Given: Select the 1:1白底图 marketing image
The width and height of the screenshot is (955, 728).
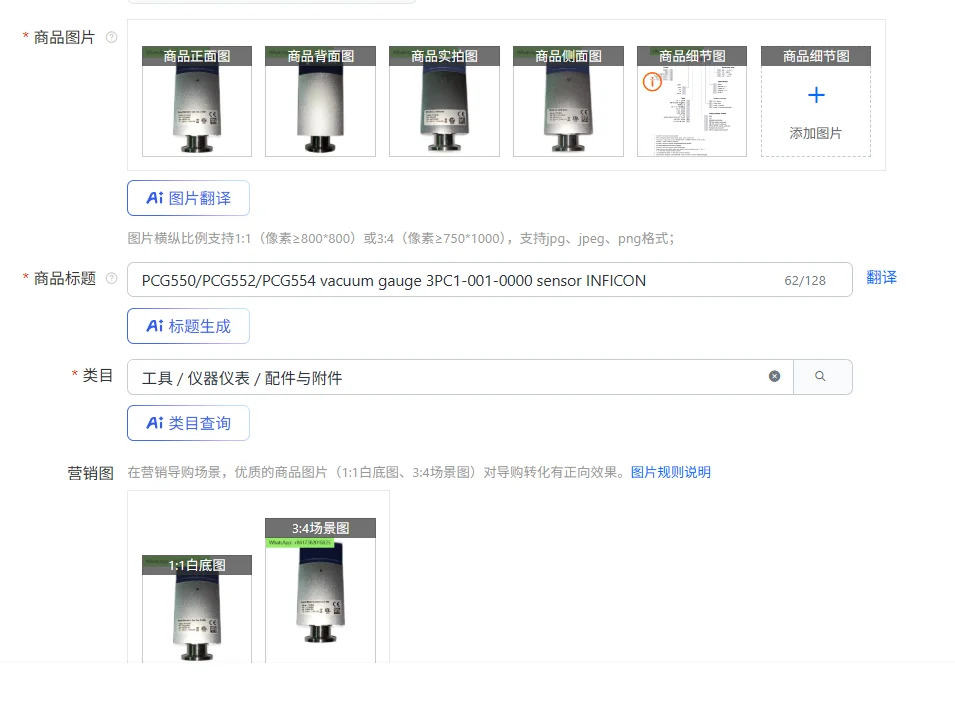Looking at the screenshot, I should [x=197, y=609].
